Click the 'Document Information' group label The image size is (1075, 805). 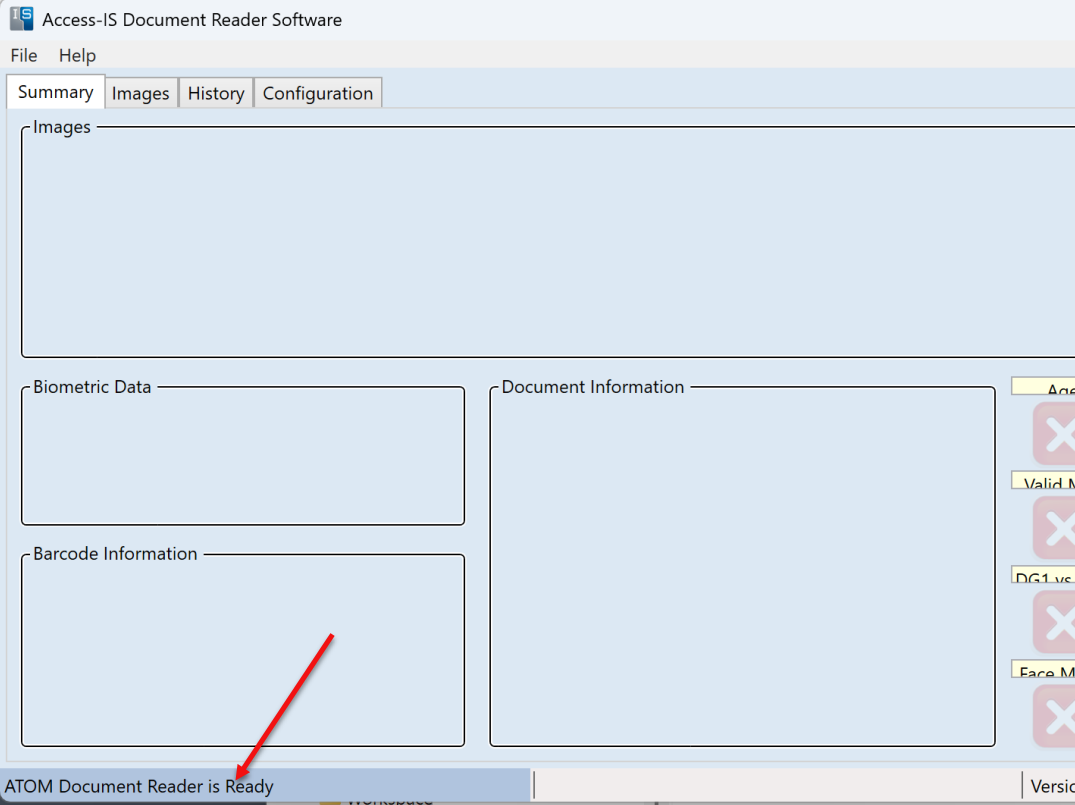tap(593, 387)
